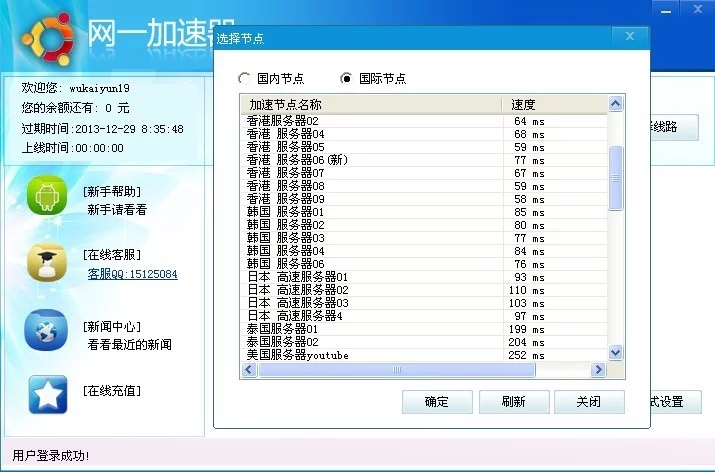Click the 252 ms speed value
The image size is (715, 472).
pyautogui.click(x=526, y=355)
